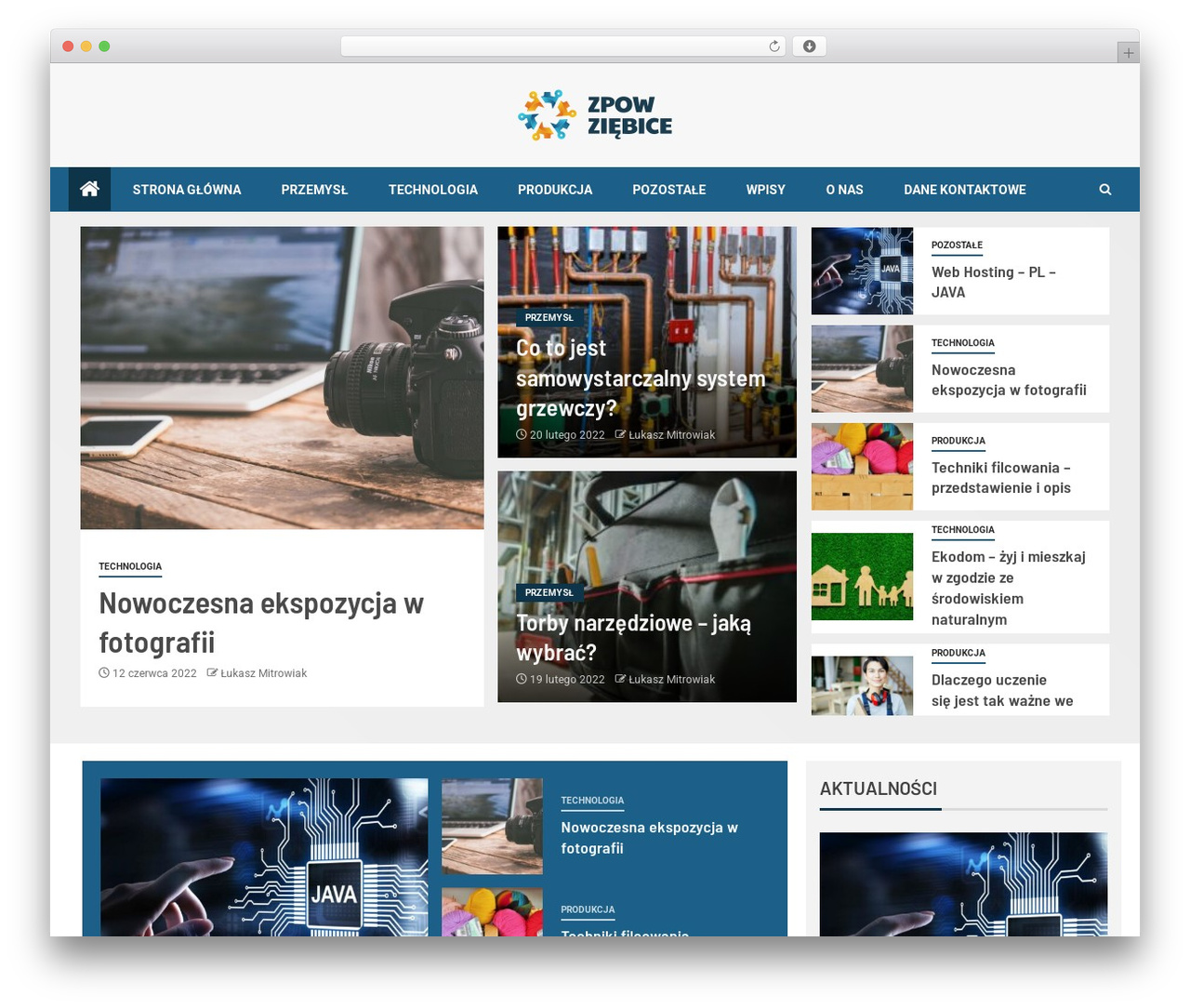Visit the O NAS page
This screenshot has width=1190, height=1008.
point(845,190)
